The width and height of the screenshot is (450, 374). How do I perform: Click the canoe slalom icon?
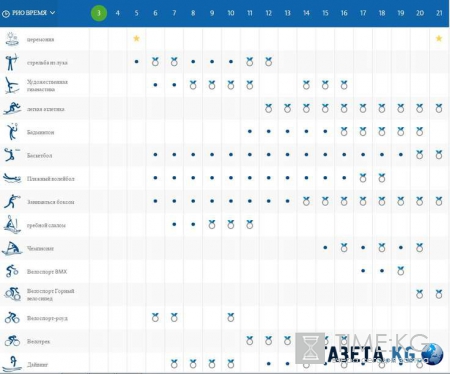point(12,224)
